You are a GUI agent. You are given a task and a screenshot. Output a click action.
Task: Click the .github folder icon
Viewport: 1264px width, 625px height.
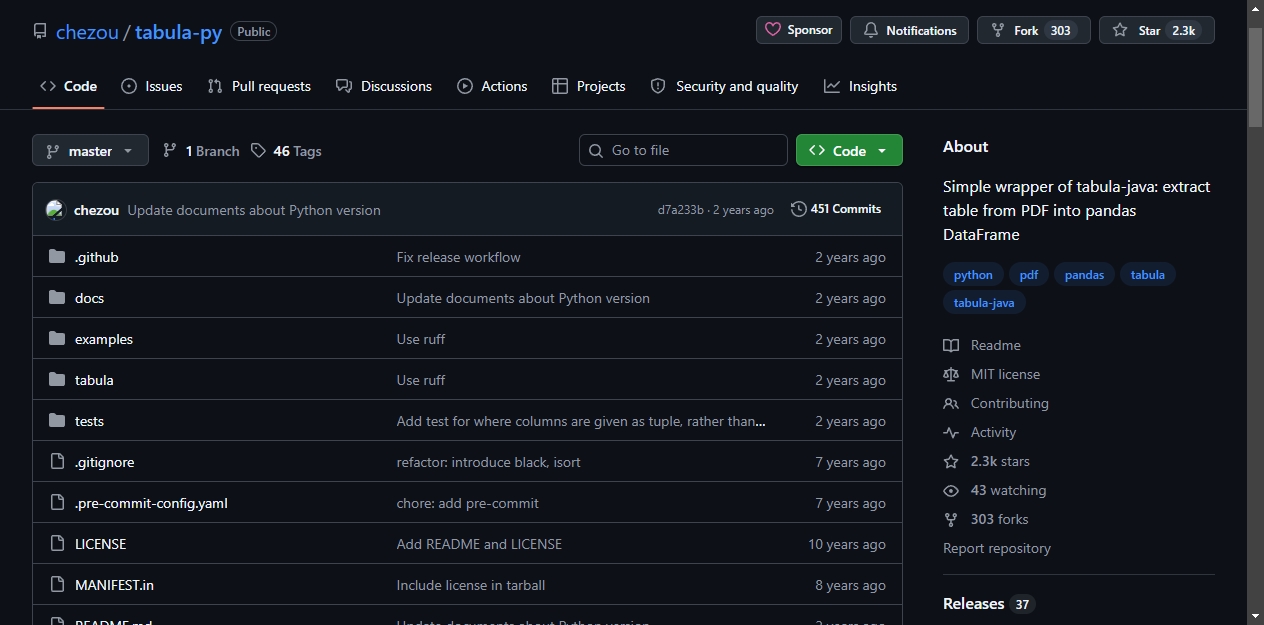click(x=57, y=257)
